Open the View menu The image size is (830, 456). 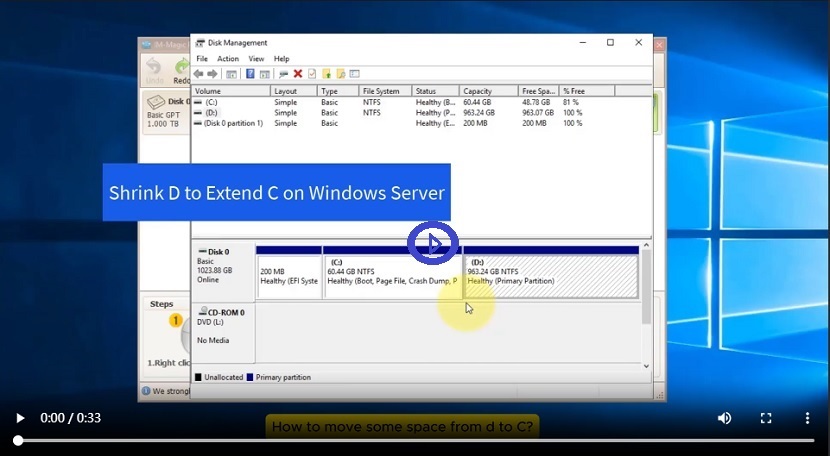pyautogui.click(x=256, y=59)
